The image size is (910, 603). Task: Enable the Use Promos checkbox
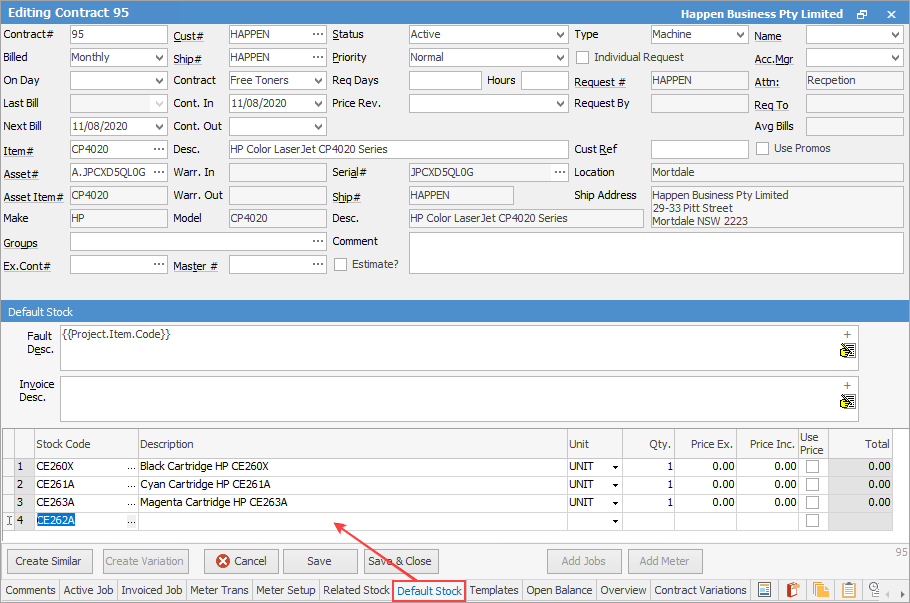click(763, 149)
